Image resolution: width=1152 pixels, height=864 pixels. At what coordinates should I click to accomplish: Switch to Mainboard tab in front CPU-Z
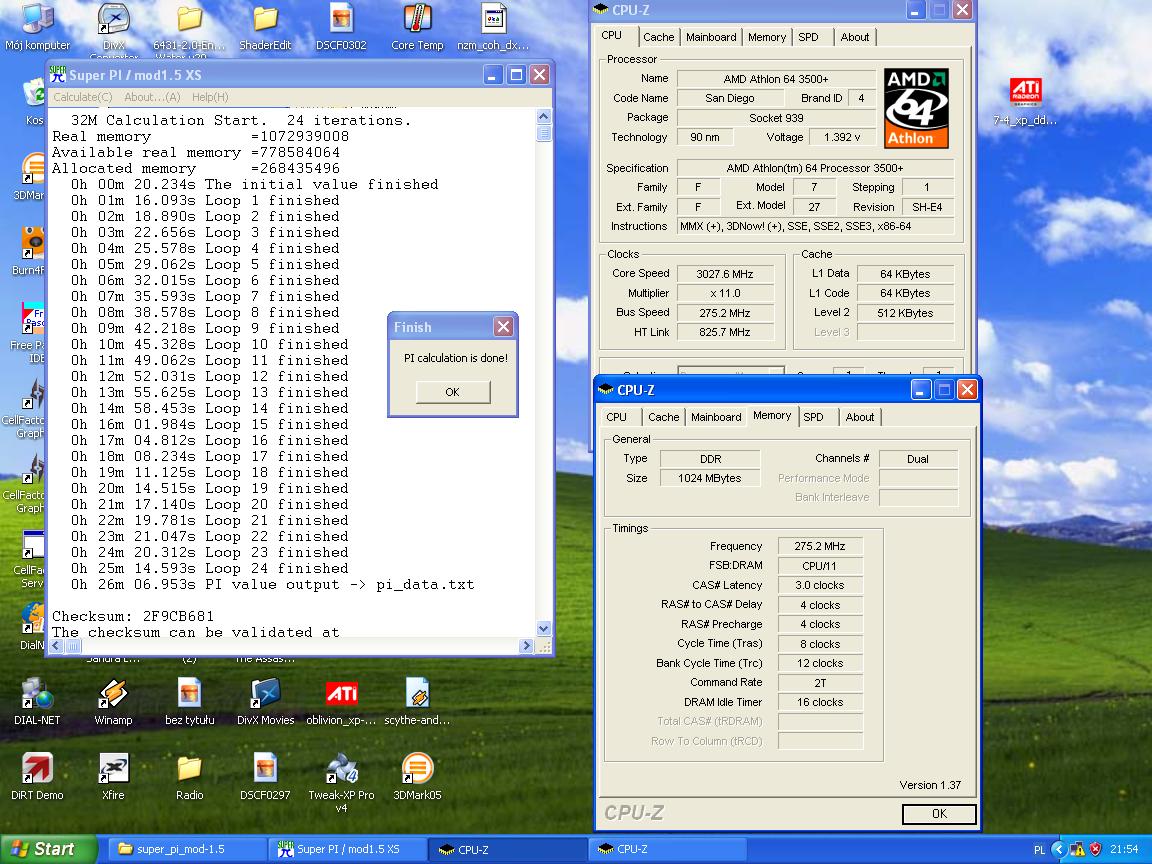(x=716, y=417)
